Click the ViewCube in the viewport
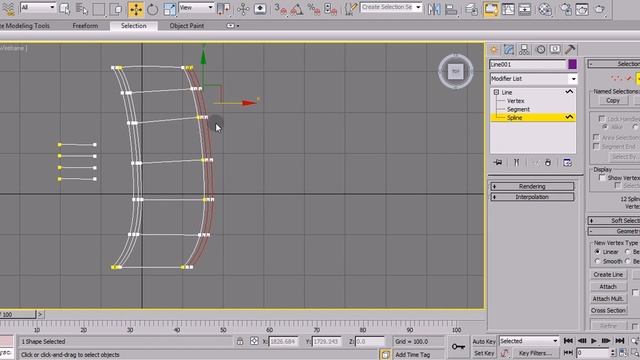The height and width of the screenshot is (360, 640). click(456, 71)
